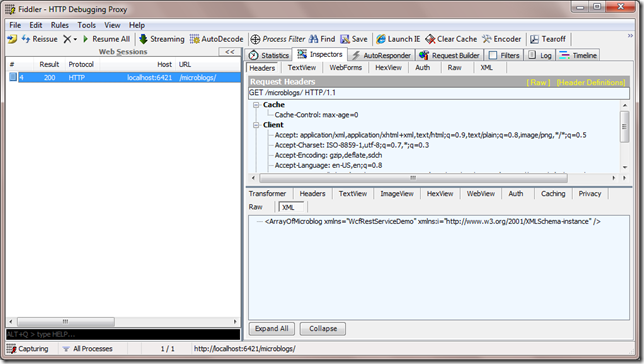Image resolution: width=644 pixels, height=364 pixels.
Task: Select request WebForms tab
Action: pyautogui.click(x=346, y=68)
